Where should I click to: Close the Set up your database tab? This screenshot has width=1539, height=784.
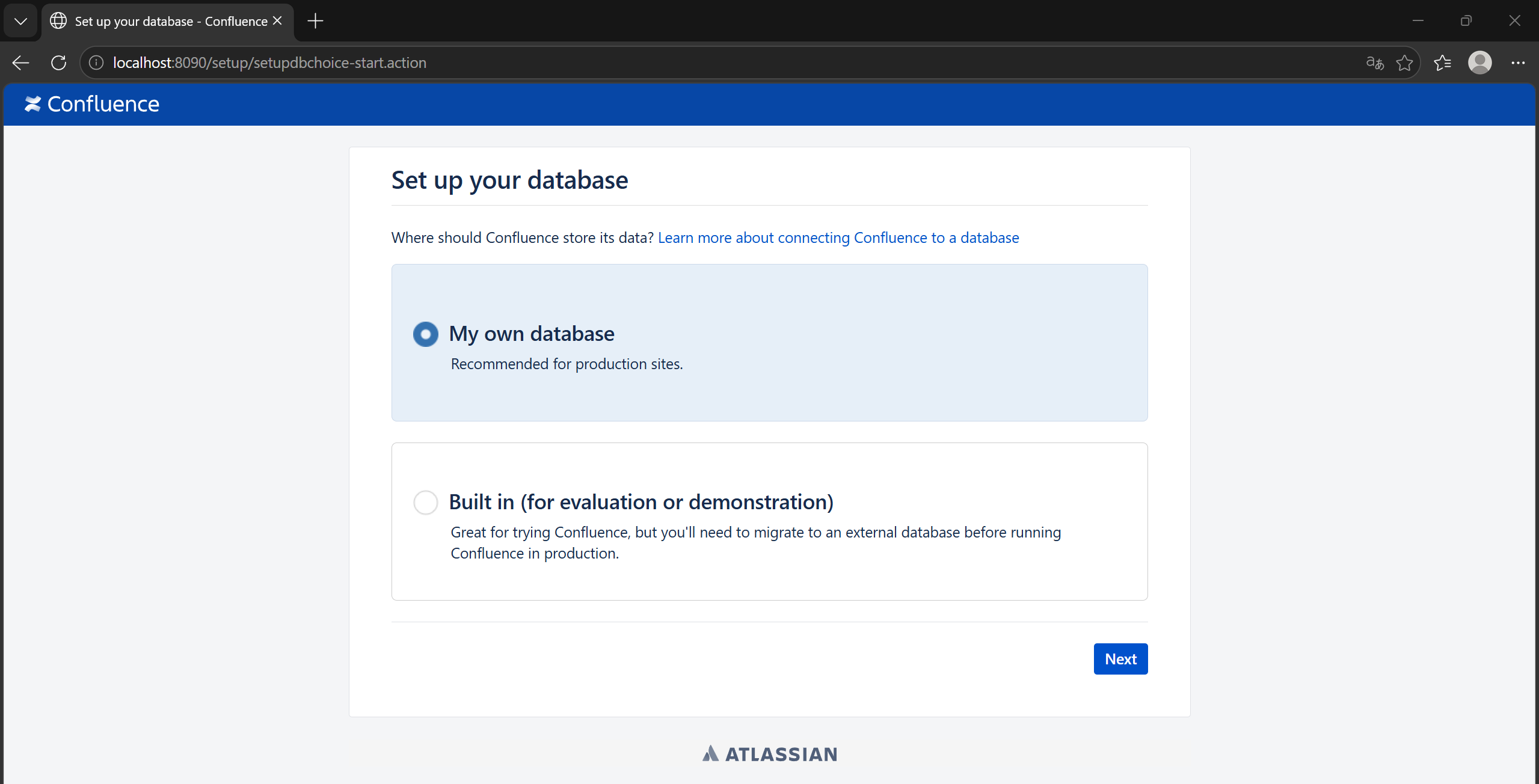[277, 21]
